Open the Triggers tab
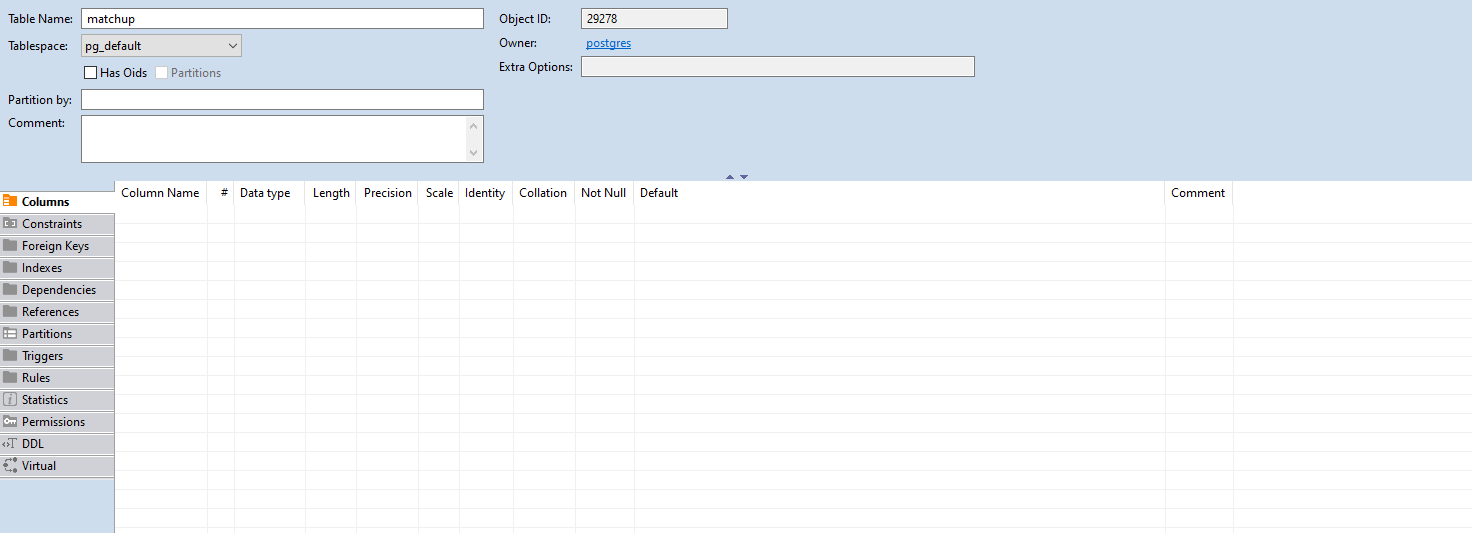Viewport: 1472px width, 533px height. 57,356
